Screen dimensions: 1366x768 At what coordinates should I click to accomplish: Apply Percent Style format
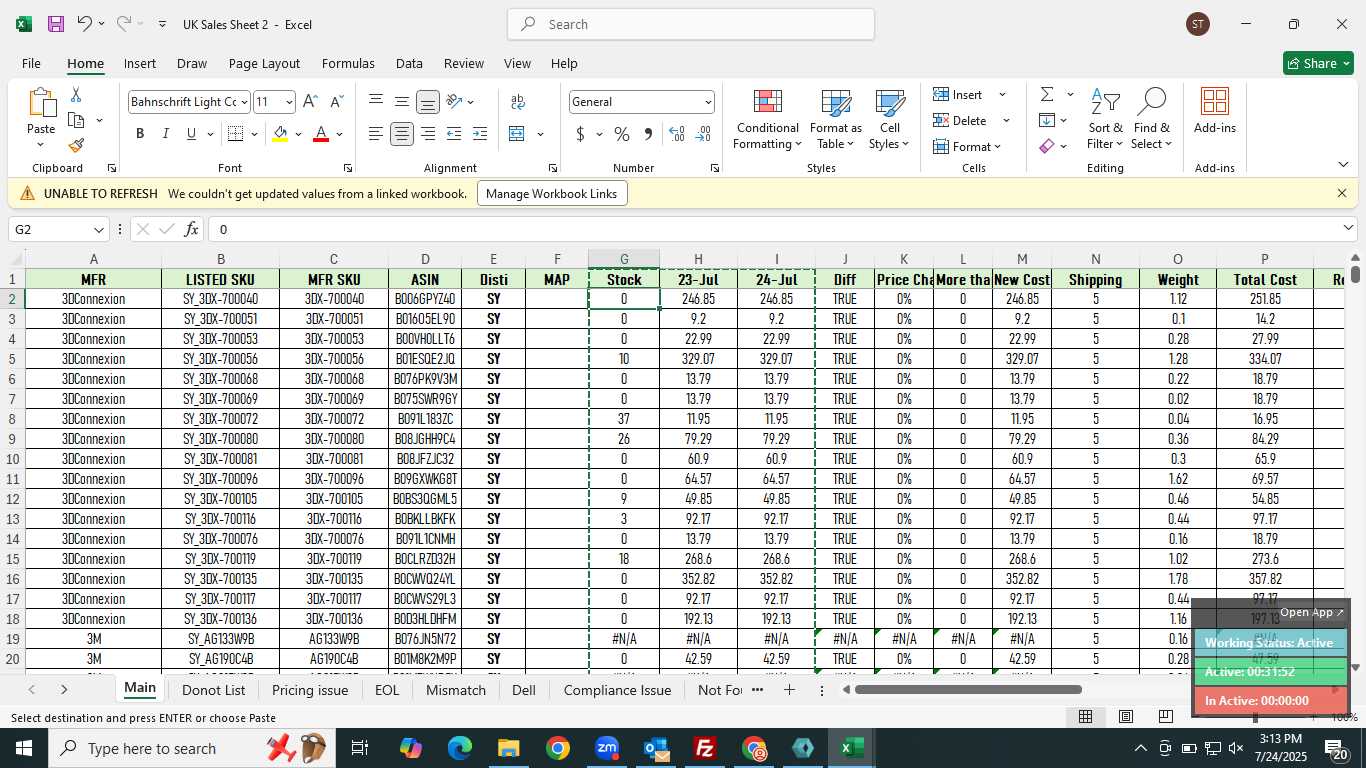tap(622, 134)
